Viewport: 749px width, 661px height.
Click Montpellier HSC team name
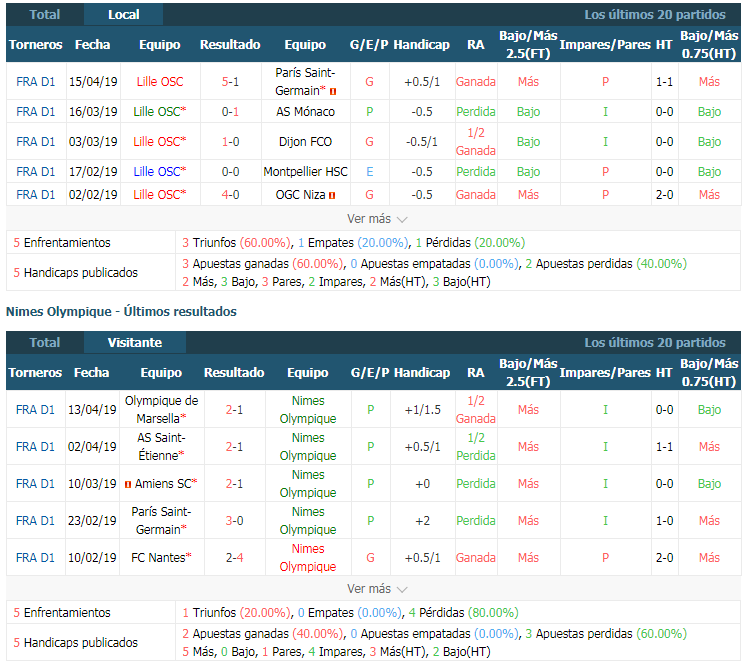tap(305, 171)
